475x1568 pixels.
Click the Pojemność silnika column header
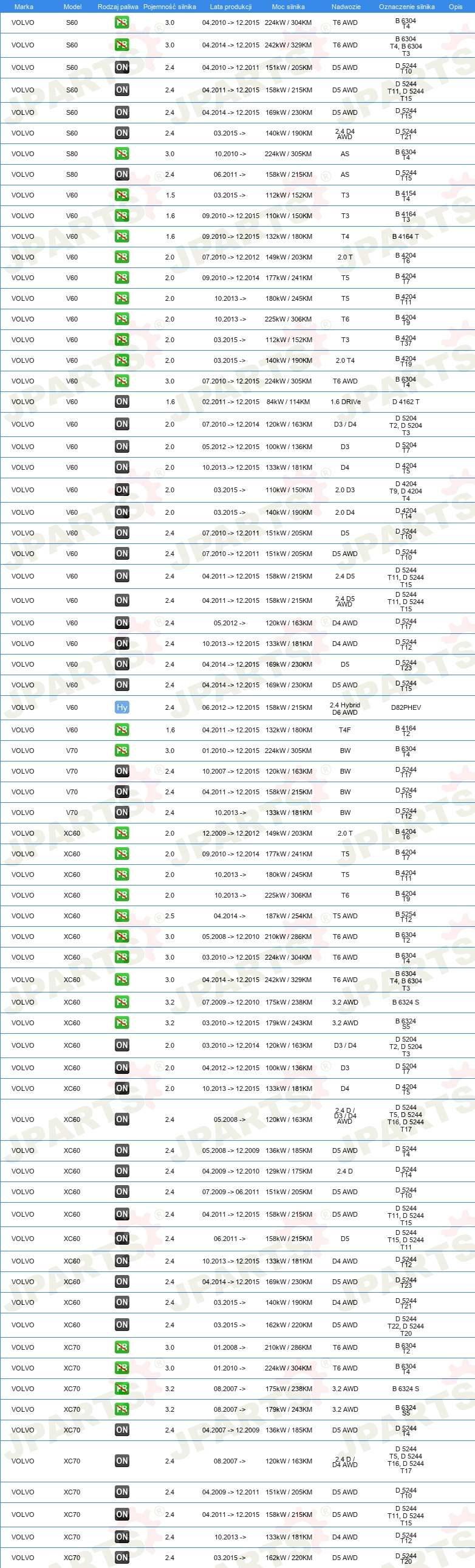click(169, 7)
